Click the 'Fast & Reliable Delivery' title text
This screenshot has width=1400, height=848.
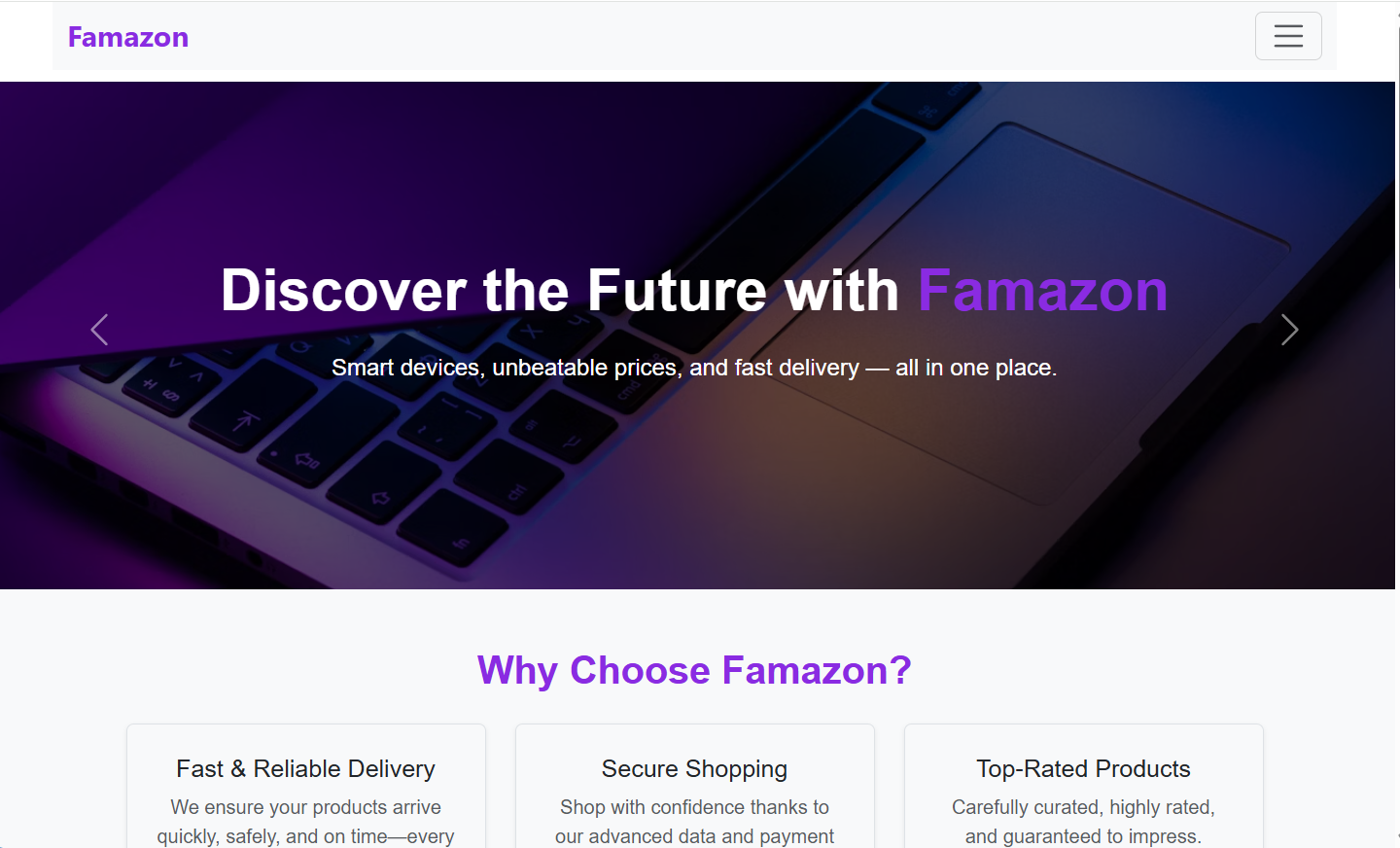(305, 768)
